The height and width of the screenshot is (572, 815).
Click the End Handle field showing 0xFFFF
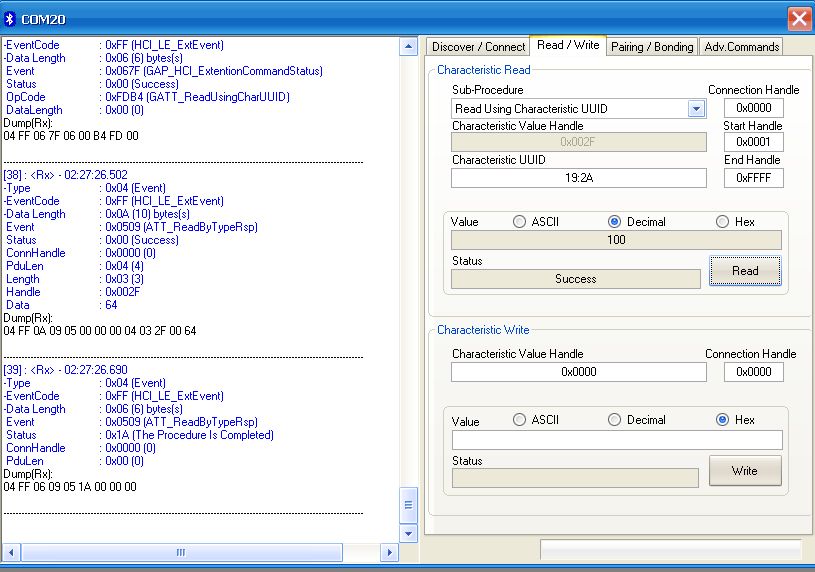[x=754, y=178]
